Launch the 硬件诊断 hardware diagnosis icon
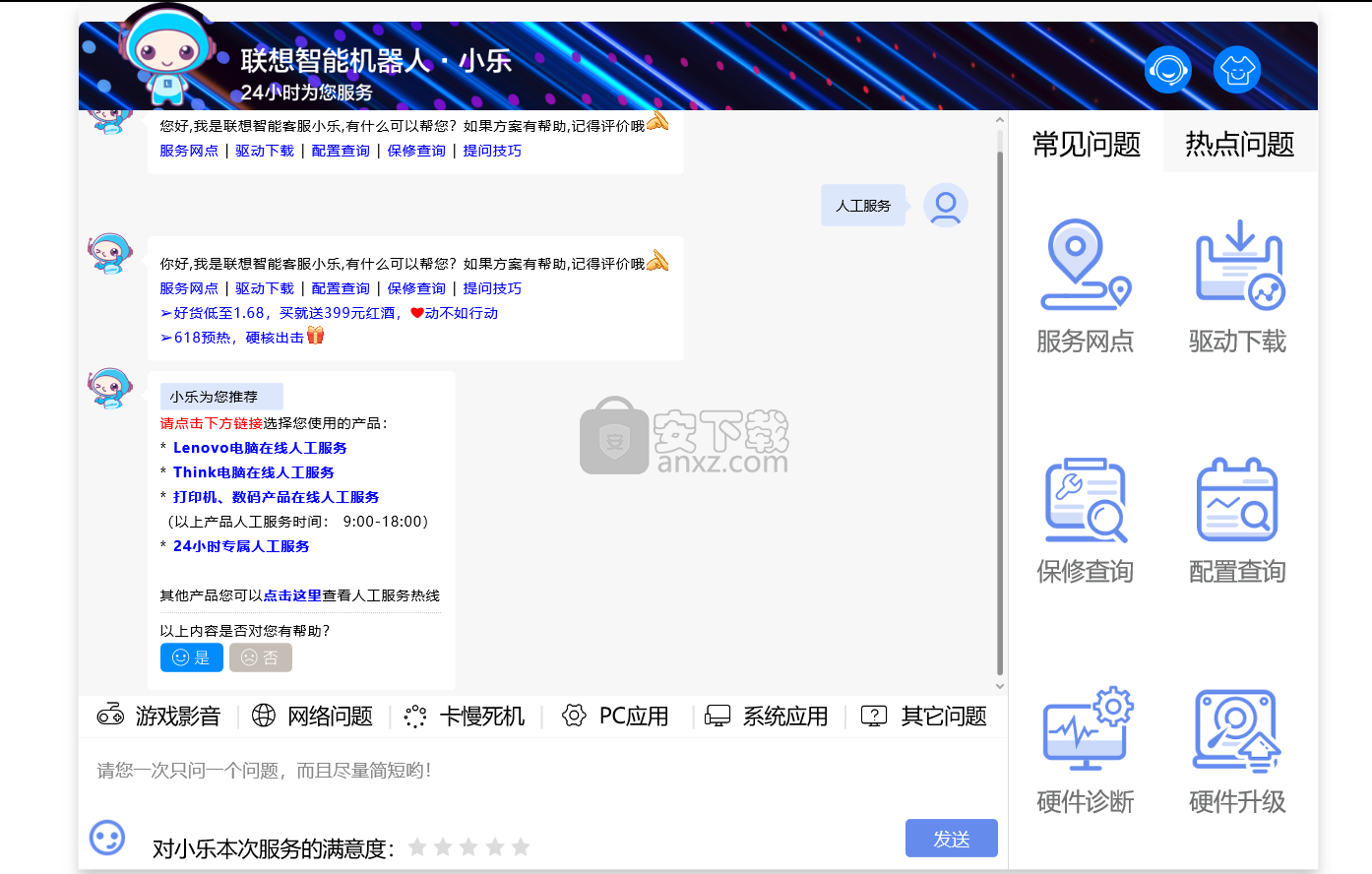 [1088, 728]
